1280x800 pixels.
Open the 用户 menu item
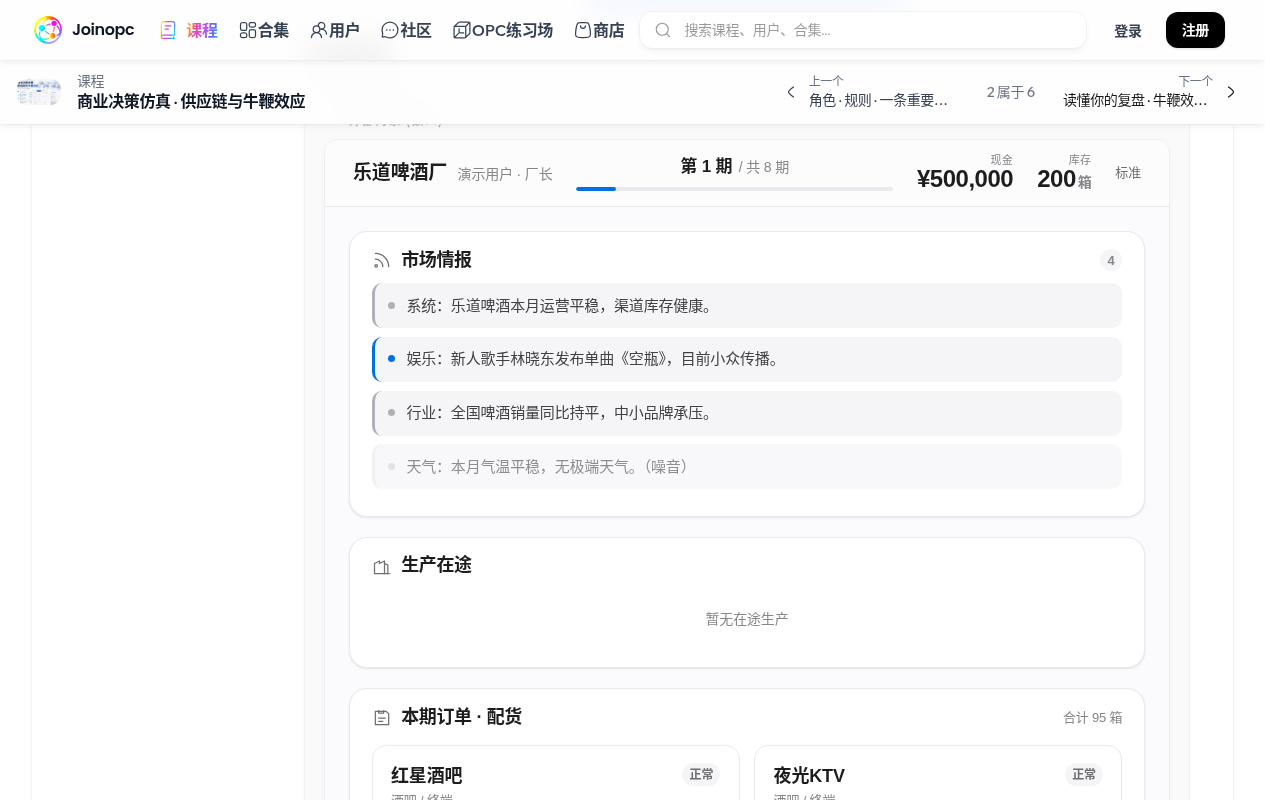[335, 30]
